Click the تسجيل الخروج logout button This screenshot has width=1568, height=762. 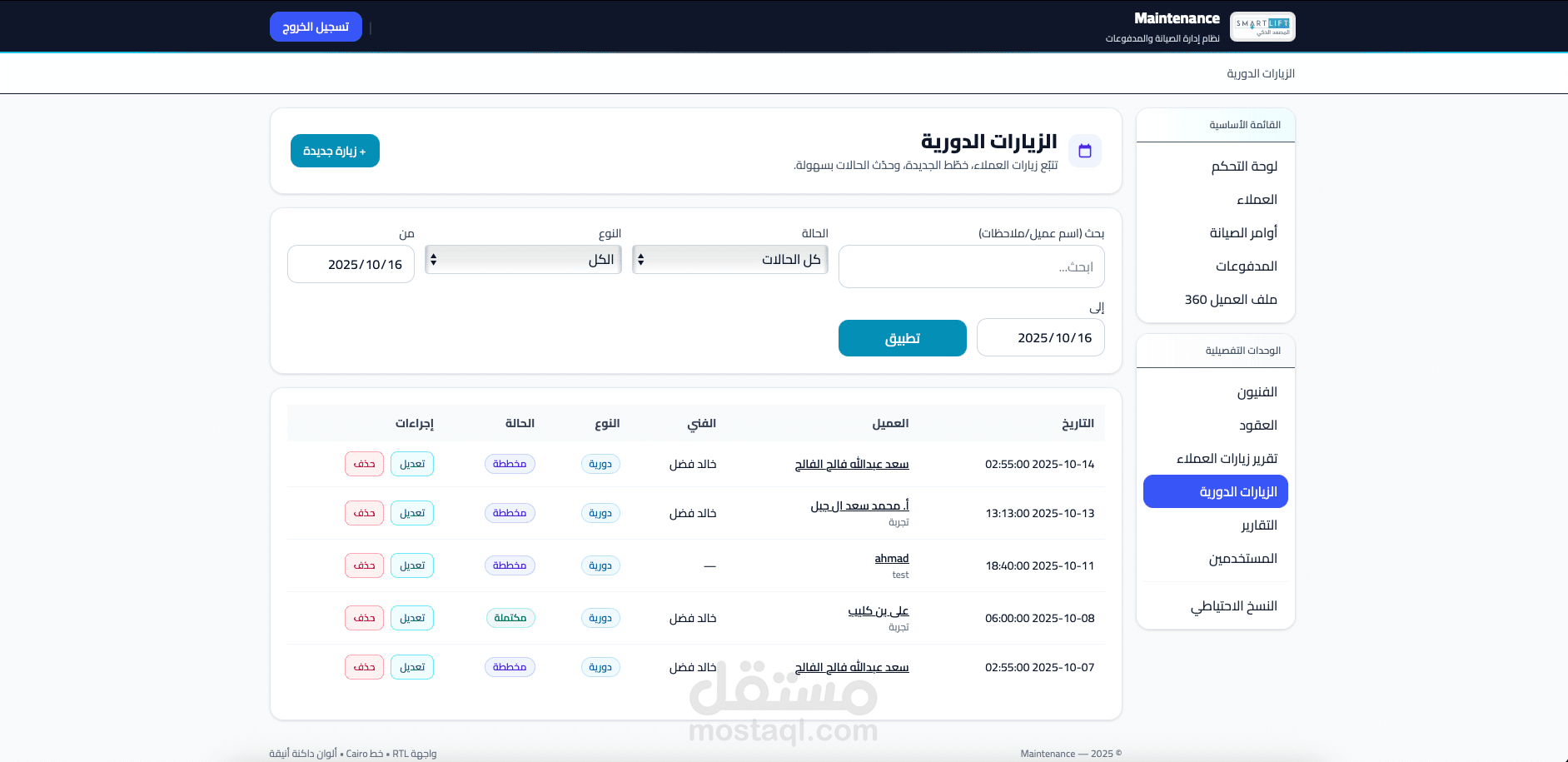[316, 27]
